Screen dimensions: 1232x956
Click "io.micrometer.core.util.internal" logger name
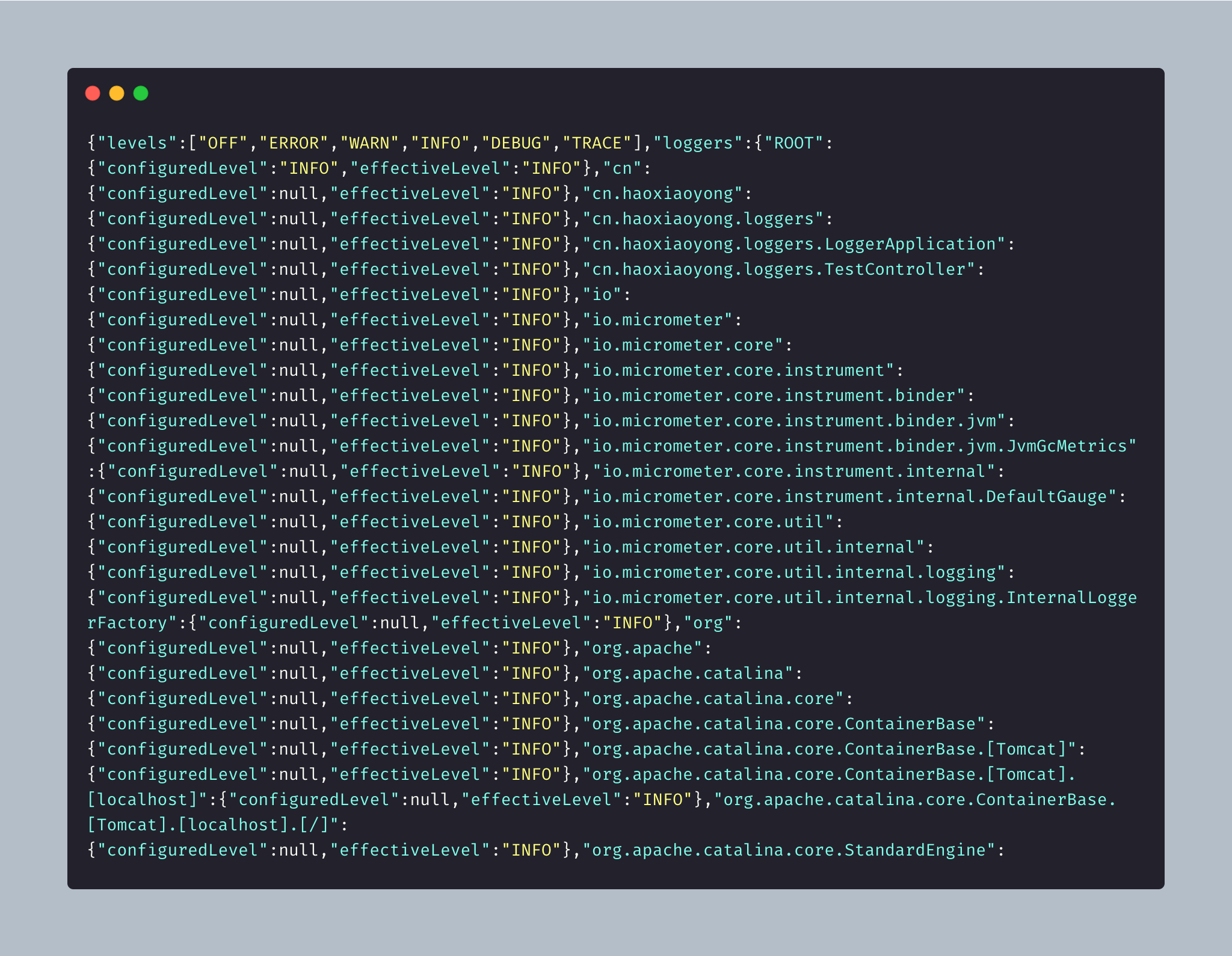(x=754, y=547)
